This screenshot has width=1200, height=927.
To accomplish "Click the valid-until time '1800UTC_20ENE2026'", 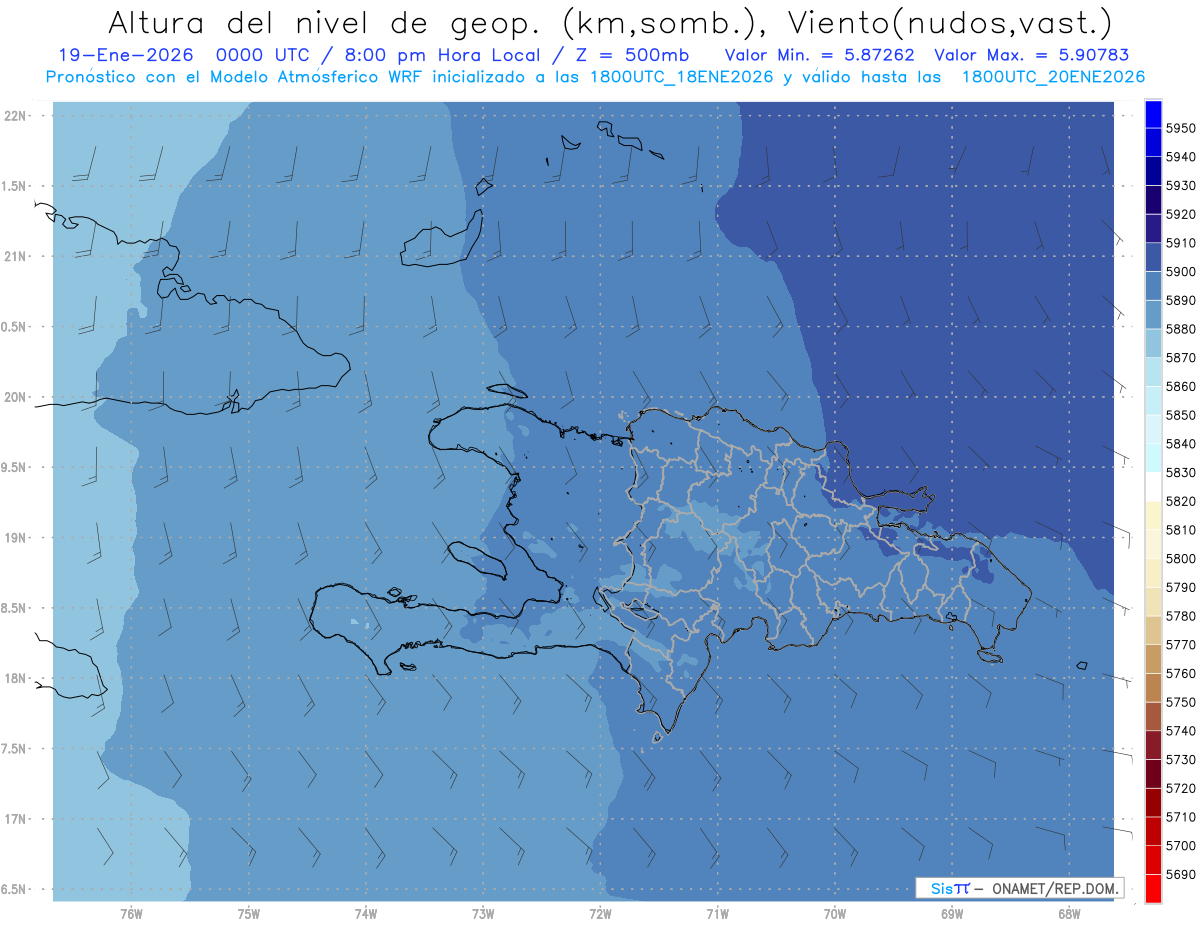I will [x=1052, y=76].
